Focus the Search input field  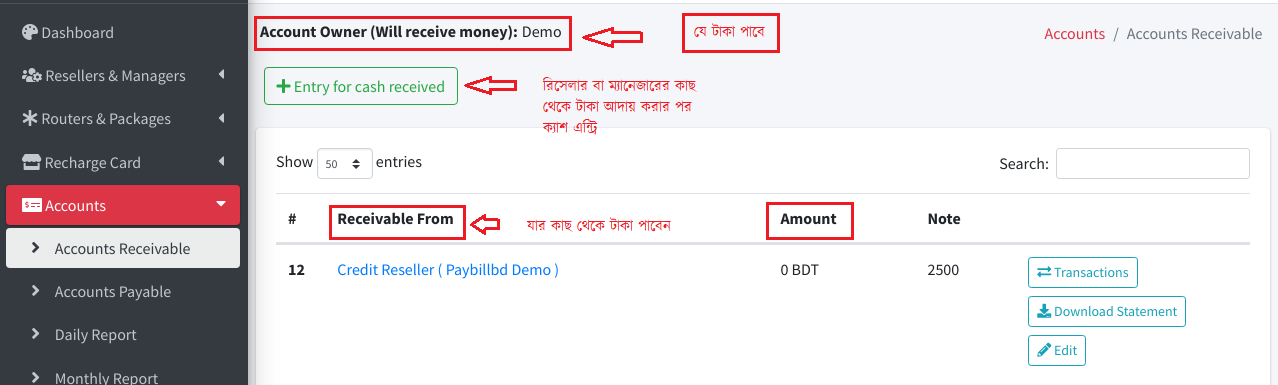click(x=1152, y=163)
